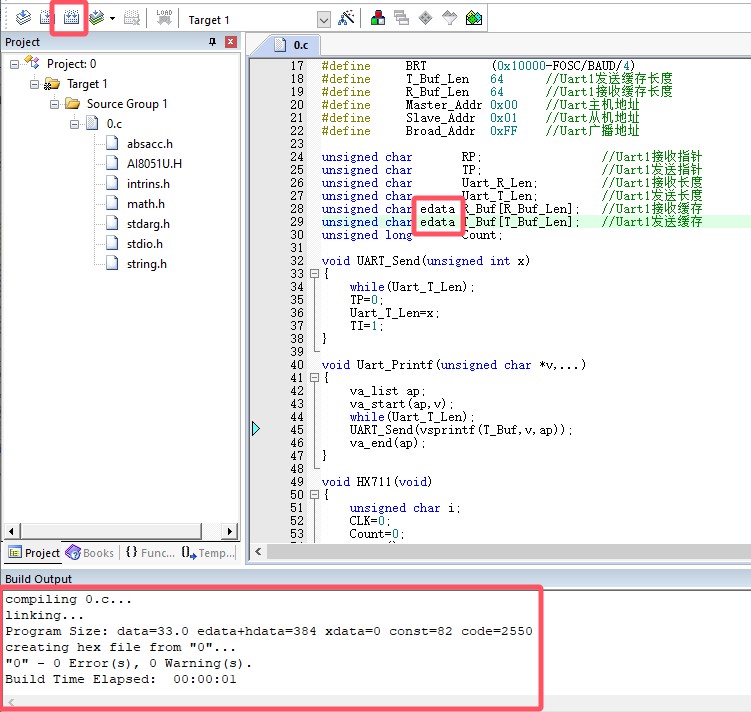751x712 pixels.
Task: Click the Batch Build icon
Action: 97,18
